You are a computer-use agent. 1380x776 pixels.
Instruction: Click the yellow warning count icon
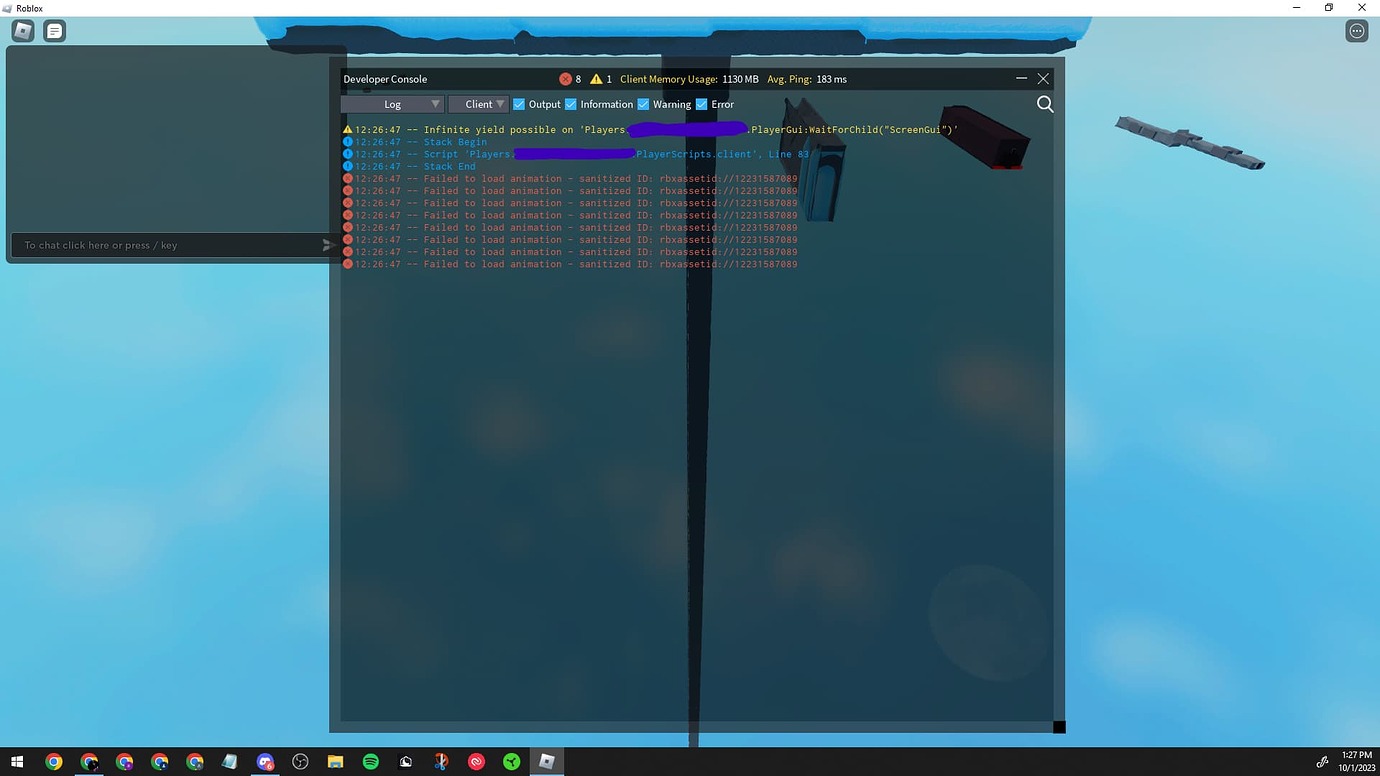click(596, 79)
